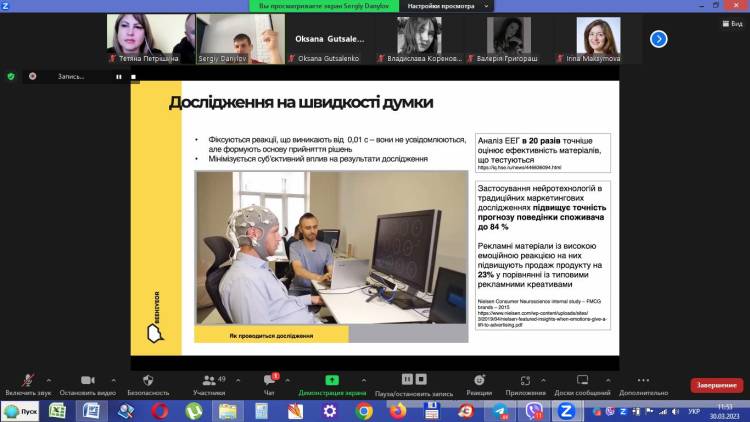Select Тетяна Петрішина video thumbnail
Image resolution: width=750 pixels, height=422 pixels.
(x=149, y=38)
